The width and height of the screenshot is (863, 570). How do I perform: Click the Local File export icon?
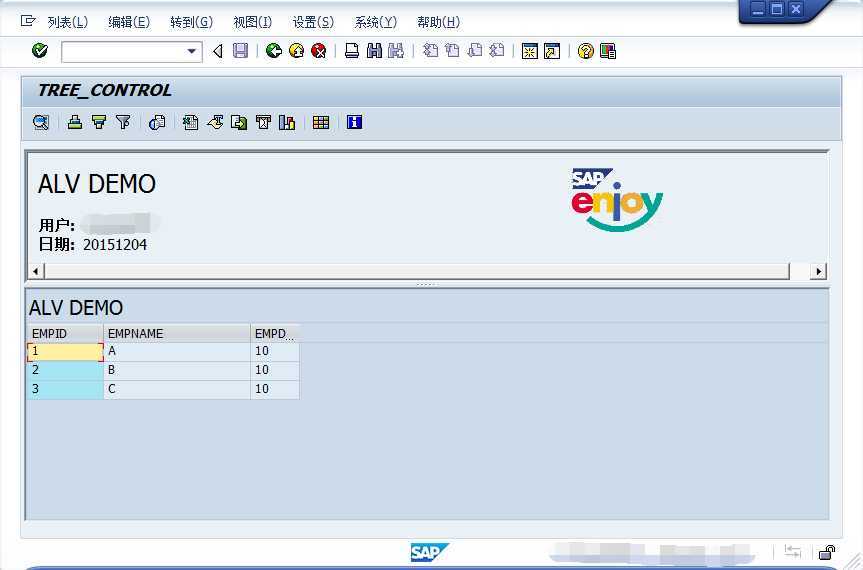[239, 122]
